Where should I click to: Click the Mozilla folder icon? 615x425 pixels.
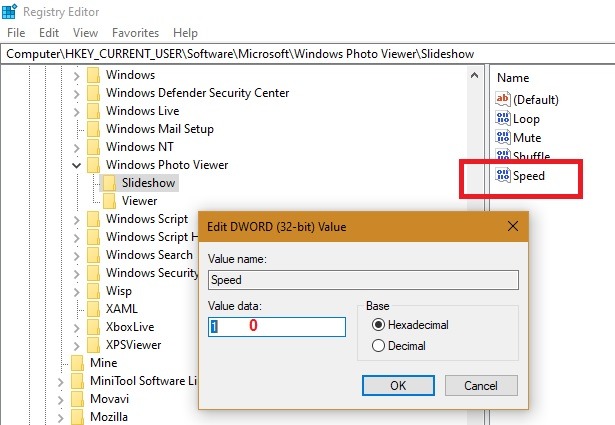coord(78,417)
